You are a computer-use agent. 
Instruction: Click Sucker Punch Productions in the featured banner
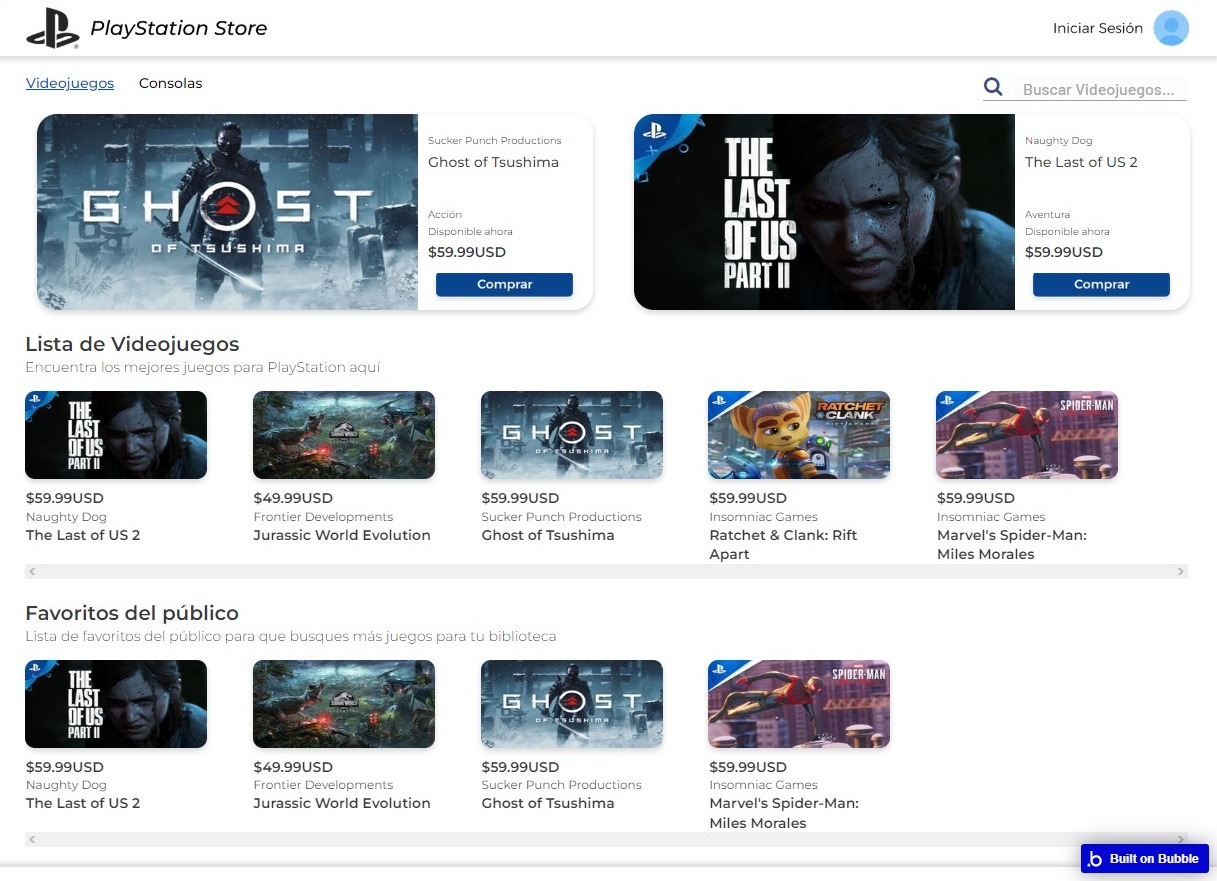coord(495,141)
